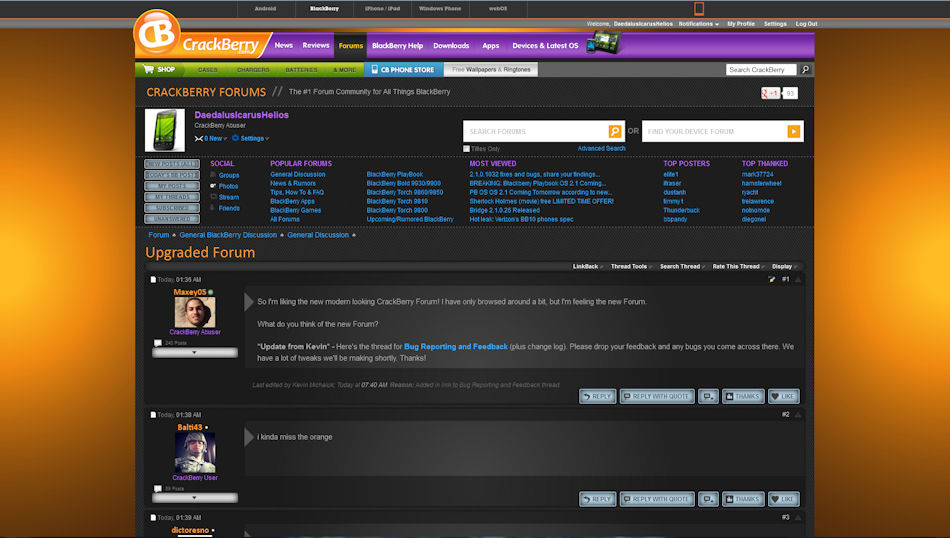Click Thanks on Maxey05's post
The image size is (950, 538).
click(743, 396)
